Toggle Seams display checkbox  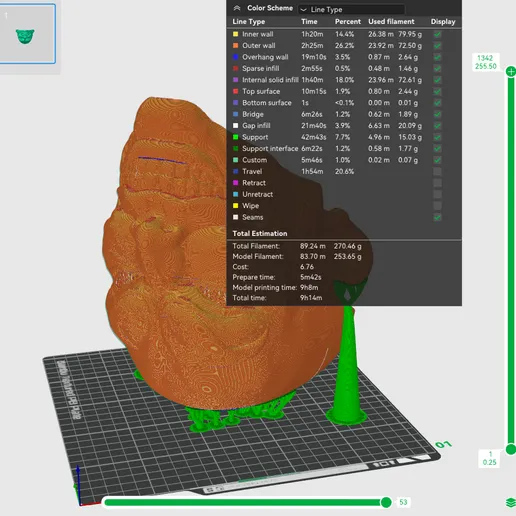pos(437,217)
